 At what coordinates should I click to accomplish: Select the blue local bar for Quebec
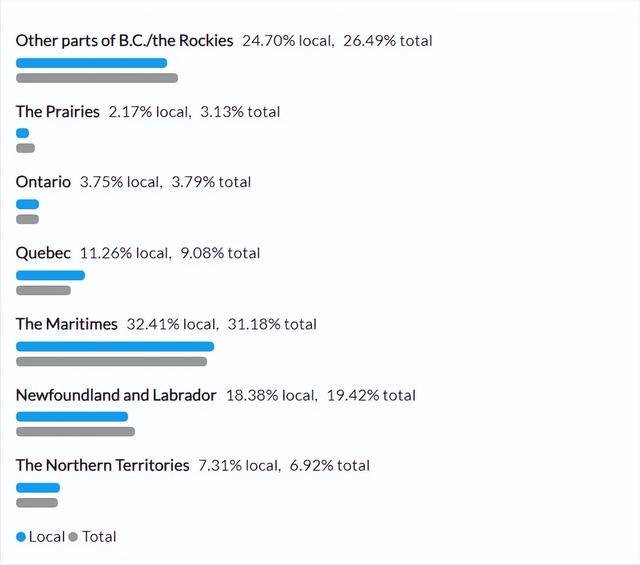click(51, 276)
